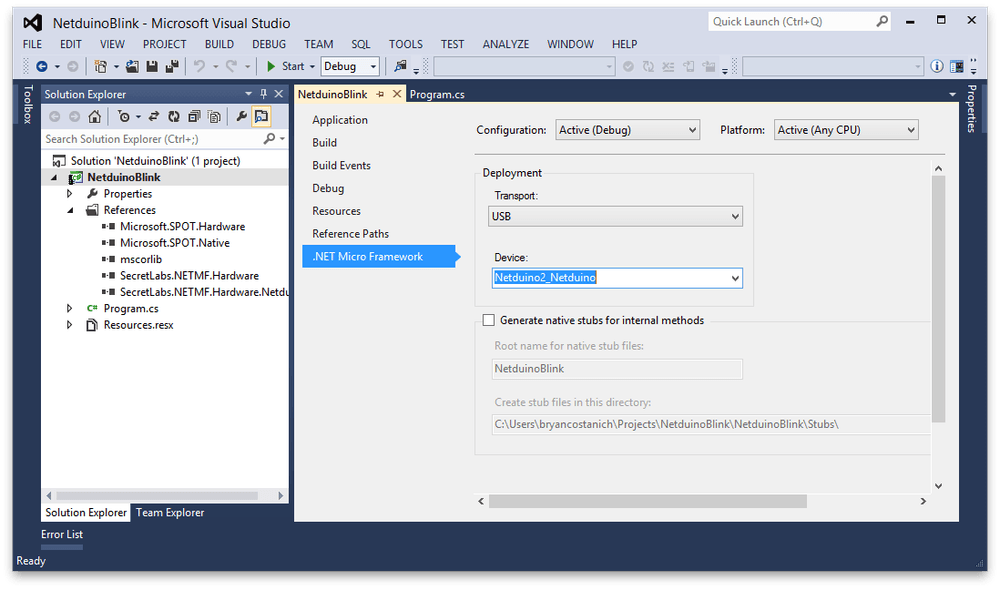
Task: Switch to the Program.cs tab
Action: 437,94
